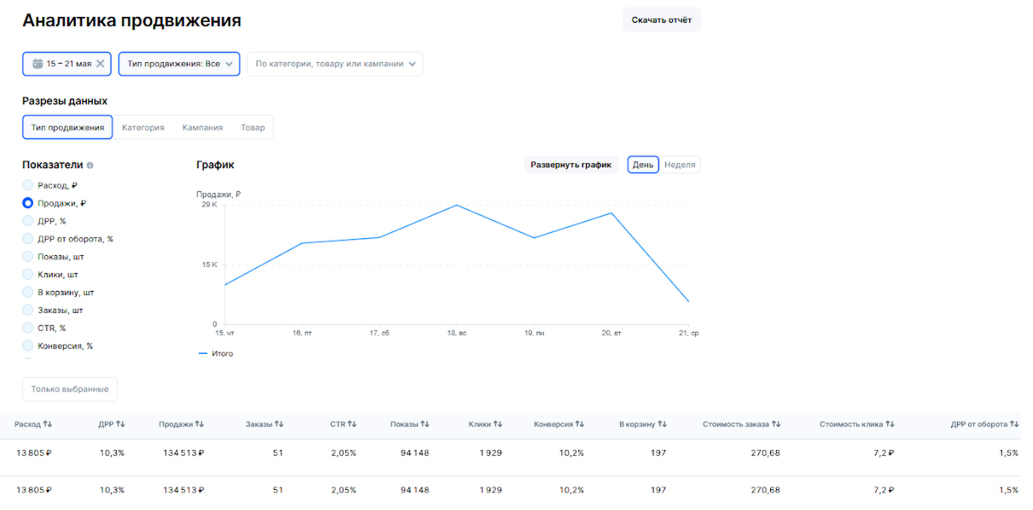Open calendar icon in date filter
1033x510 pixels.
point(38,64)
